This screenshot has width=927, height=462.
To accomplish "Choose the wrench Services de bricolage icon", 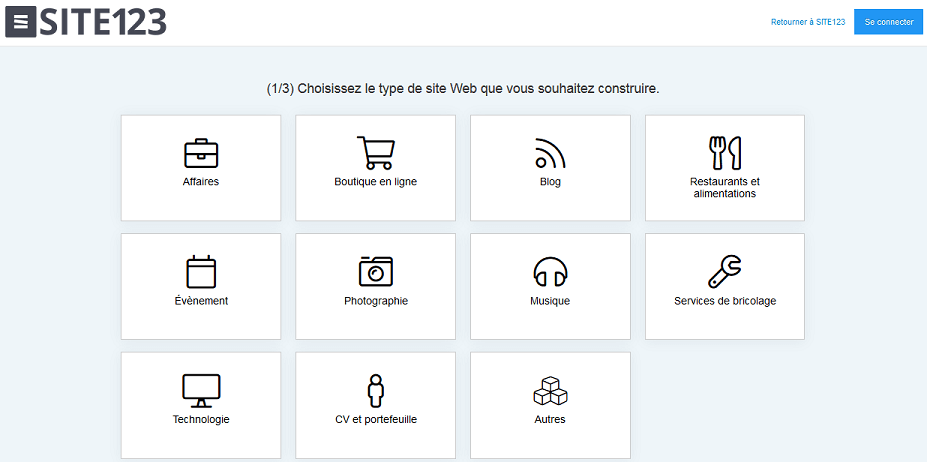I will coord(725,272).
